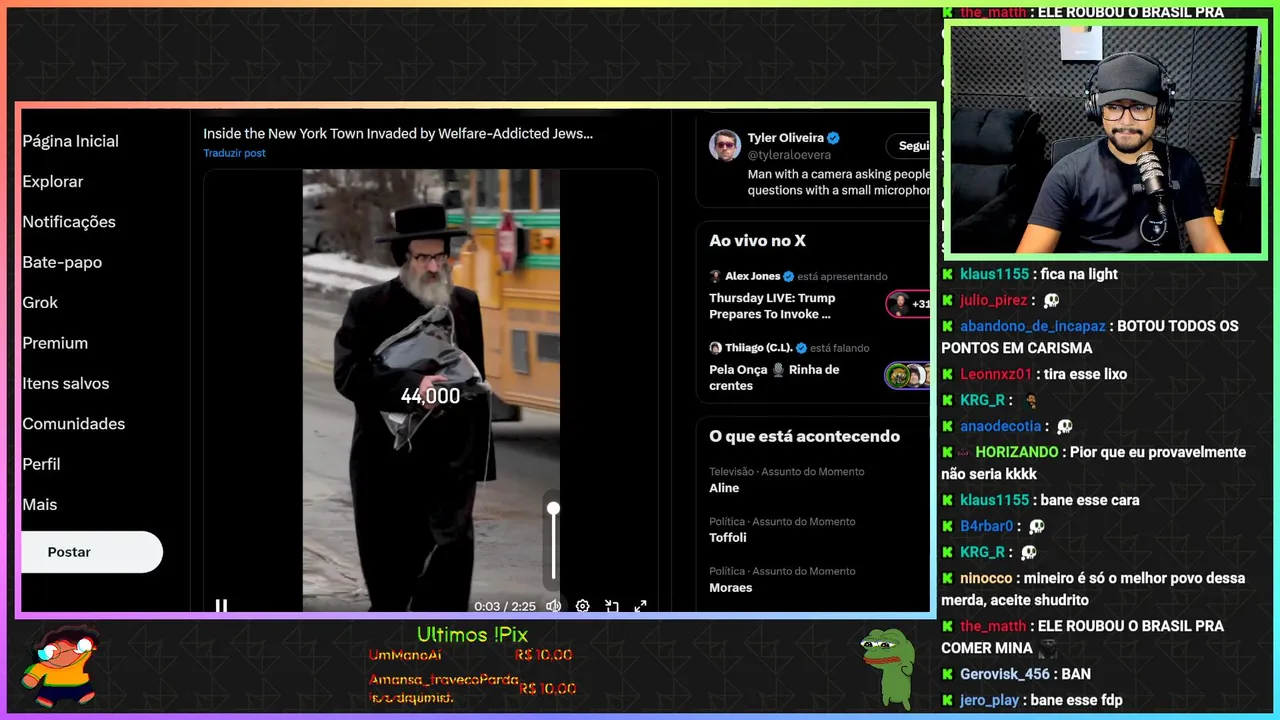Open Página Inicial in sidebar
This screenshot has width=1280, height=720.
click(x=71, y=141)
